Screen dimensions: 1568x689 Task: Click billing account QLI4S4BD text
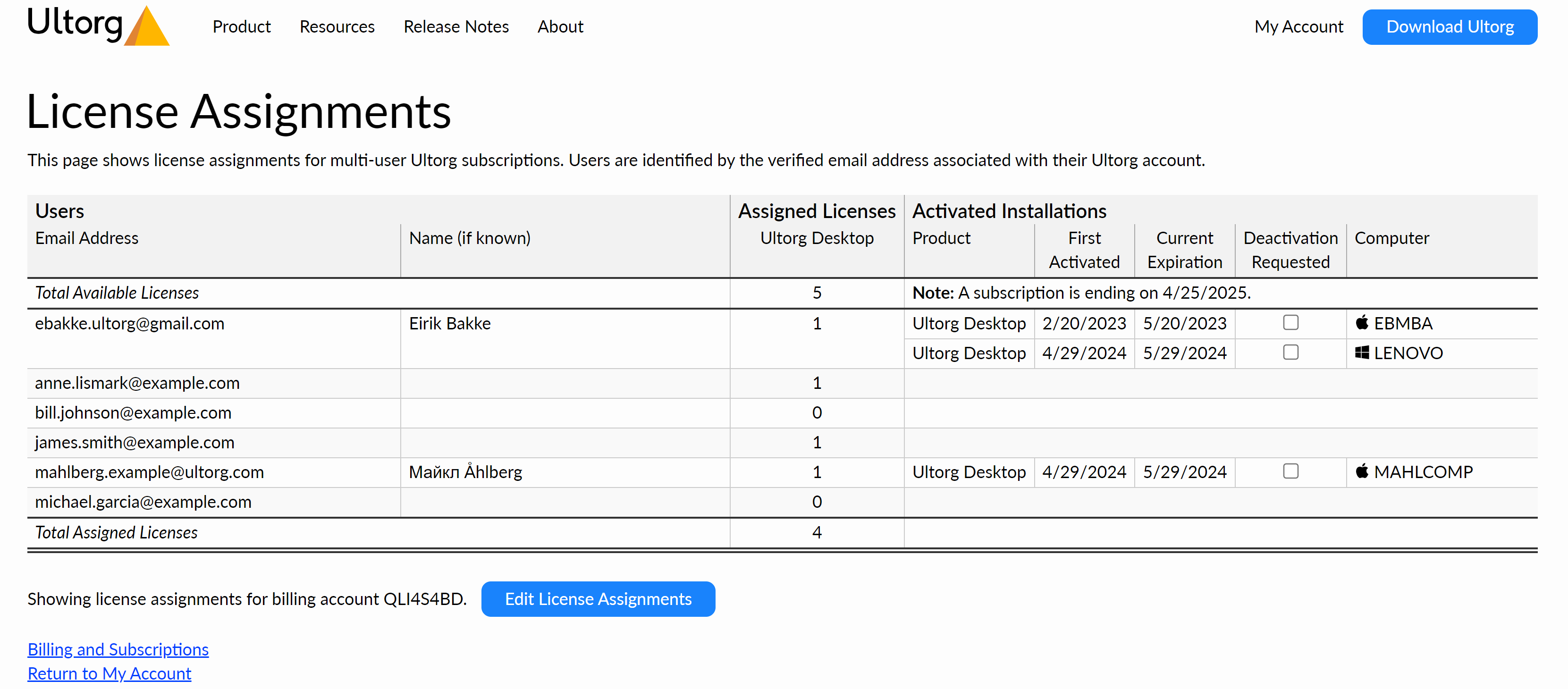[425, 599]
